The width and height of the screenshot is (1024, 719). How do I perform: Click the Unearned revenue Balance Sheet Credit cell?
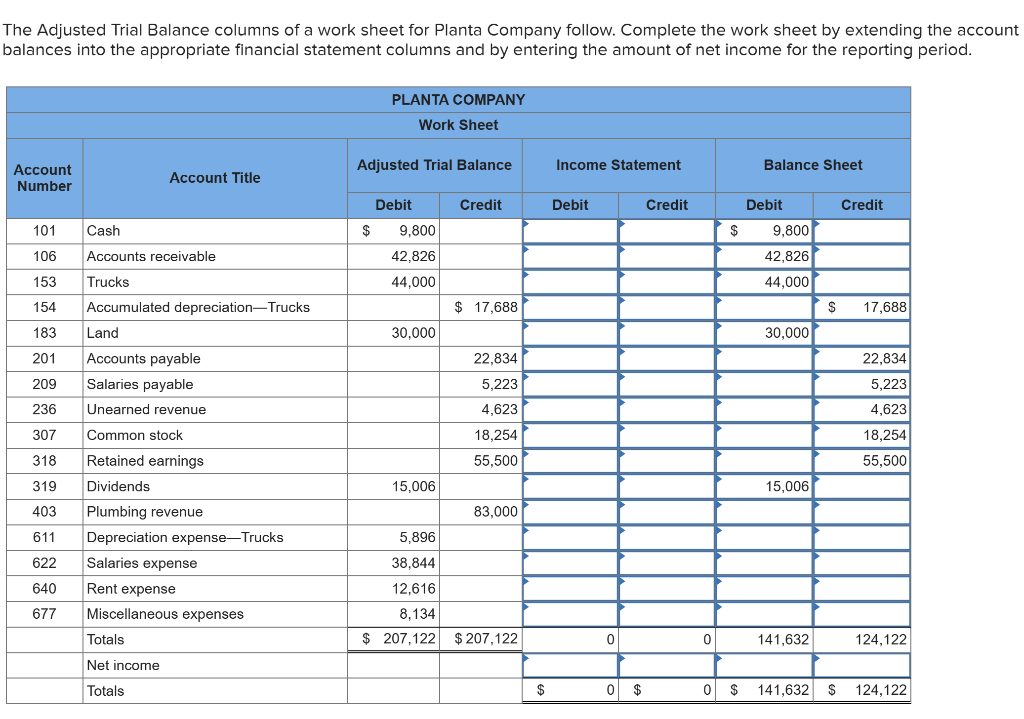[862, 409]
